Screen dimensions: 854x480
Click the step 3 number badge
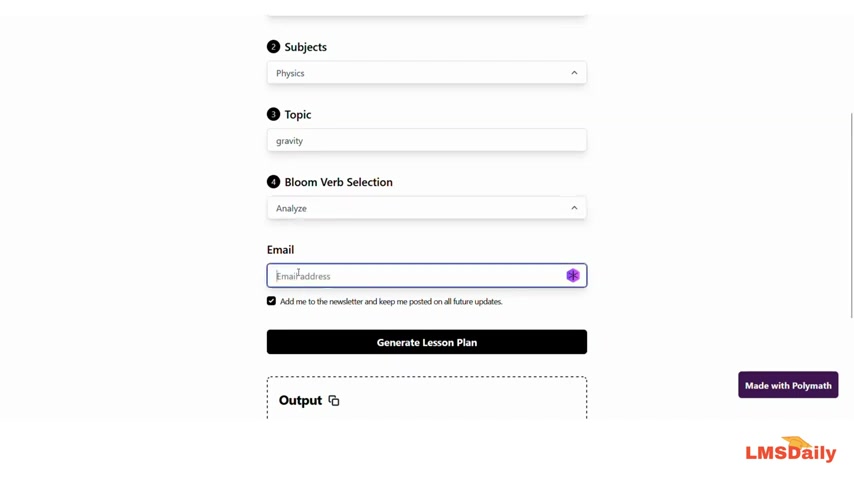click(x=273, y=114)
